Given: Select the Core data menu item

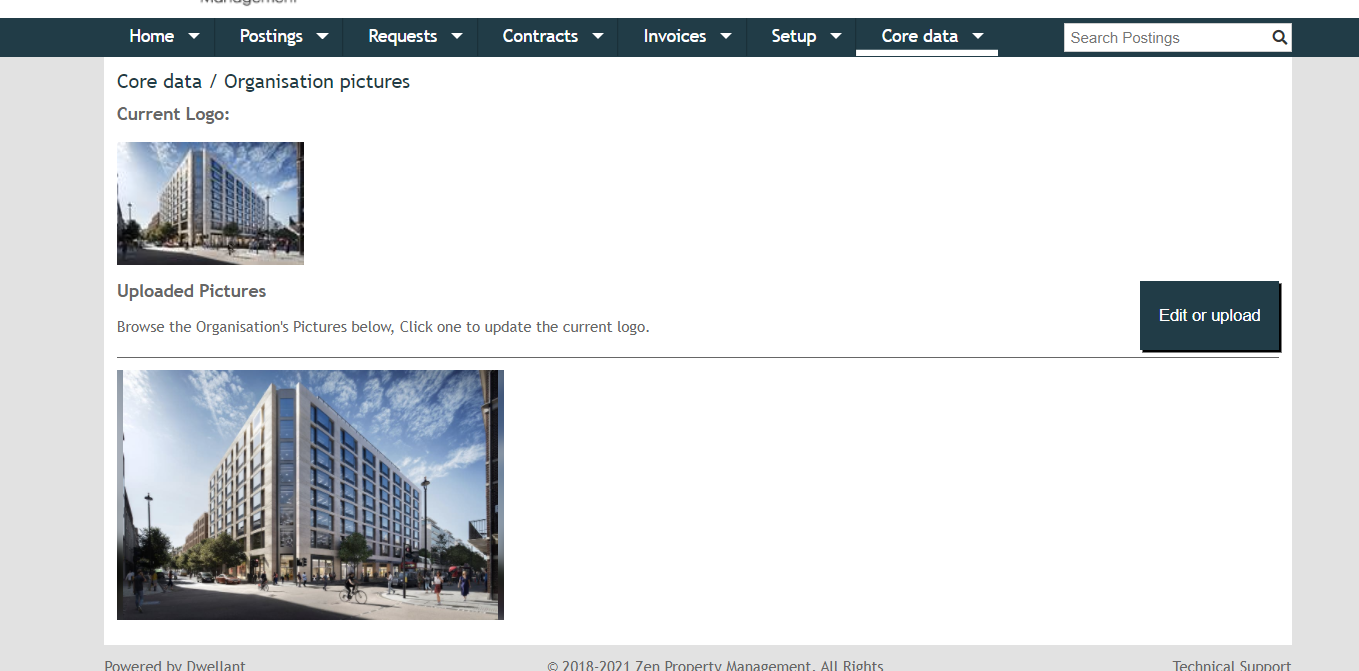Looking at the screenshot, I should pos(920,36).
